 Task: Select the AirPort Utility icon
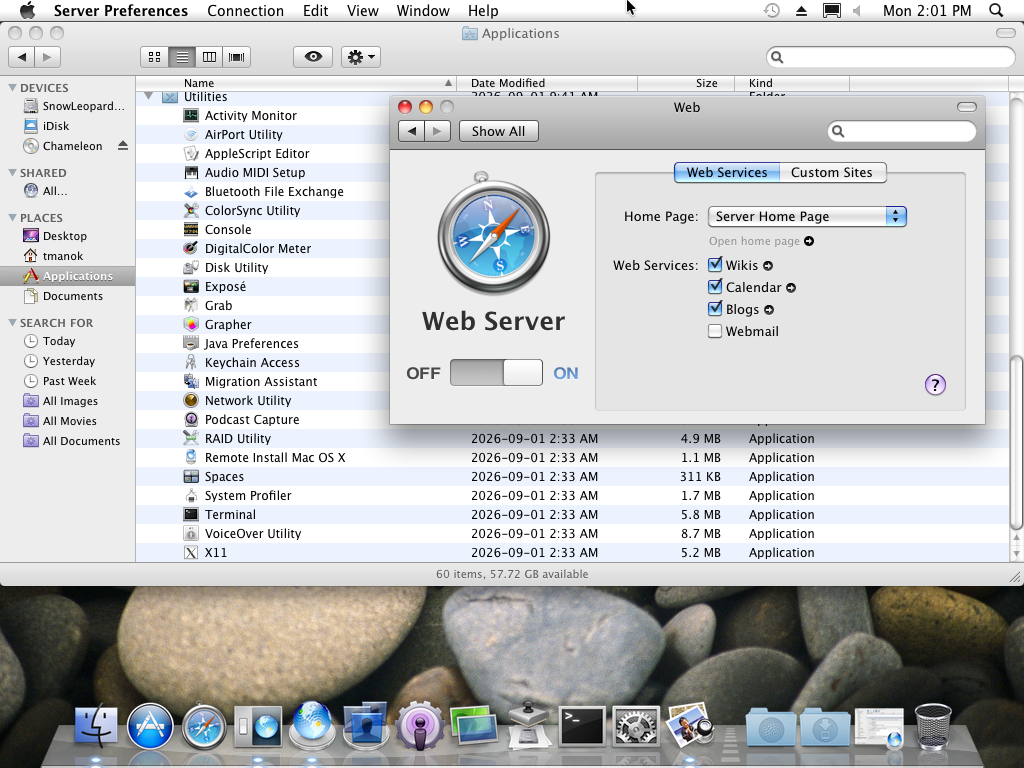click(191, 135)
